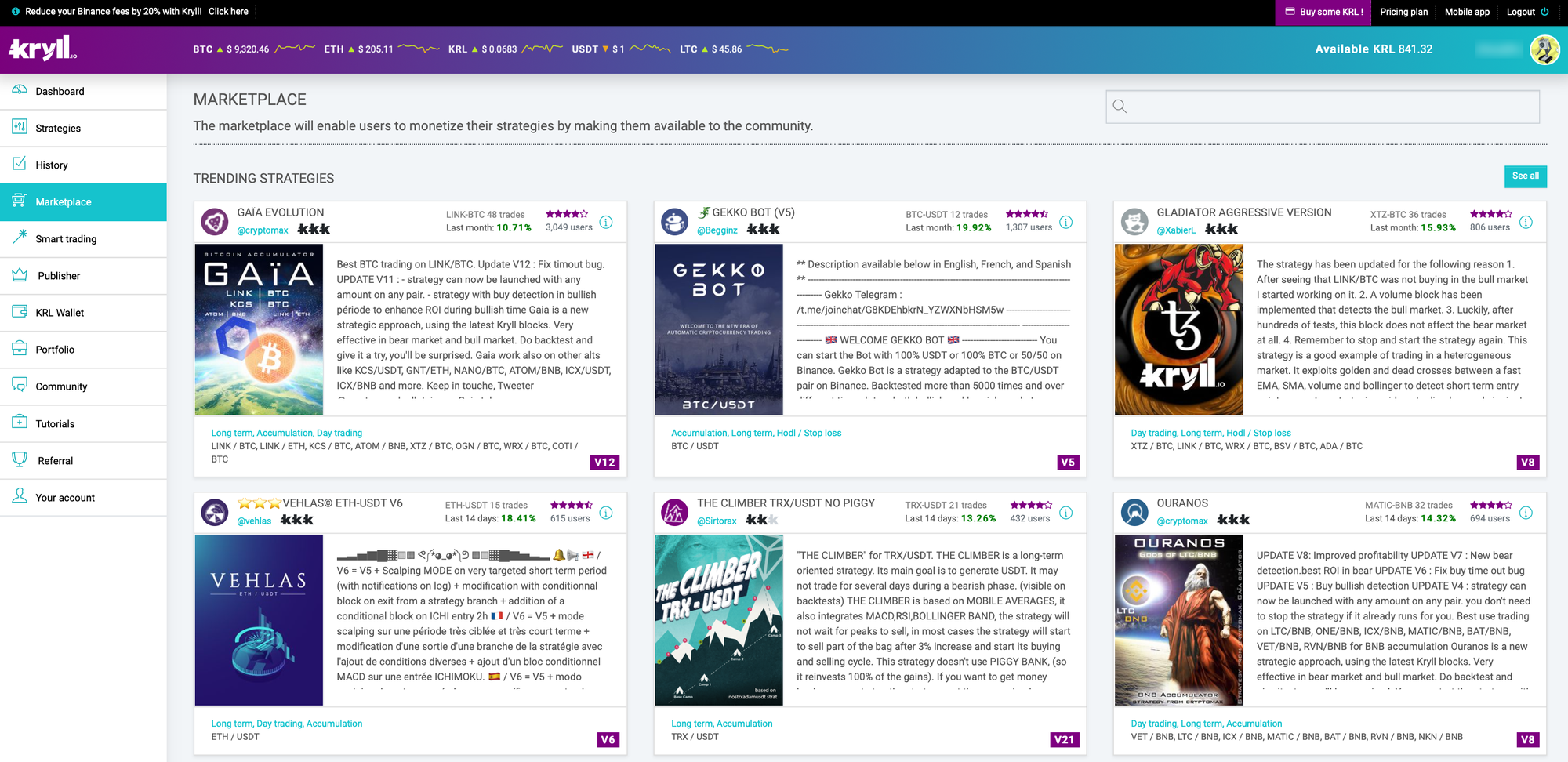
Task: Open Publisher section
Action: (83, 276)
